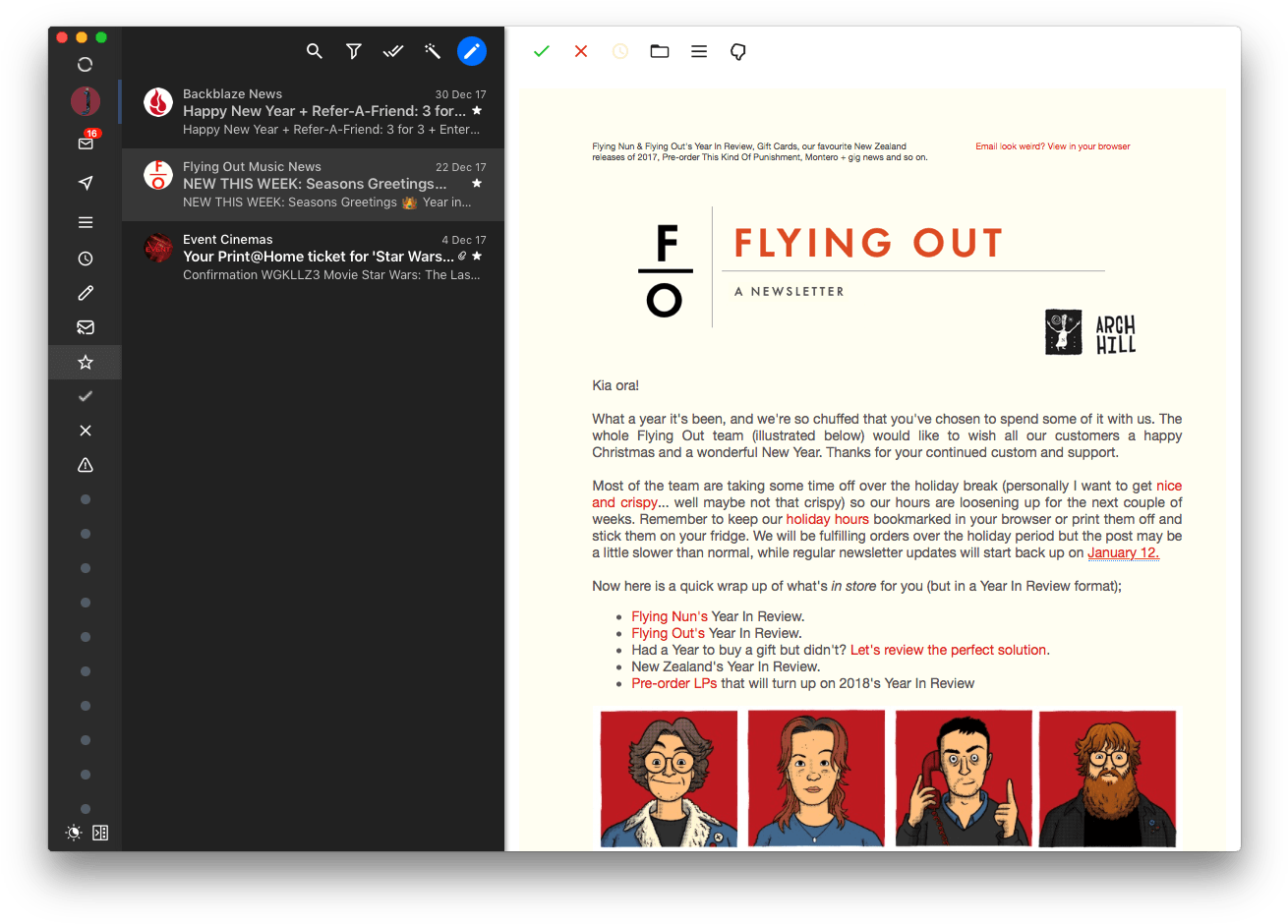Open the Starred folder in sidebar

click(86, 363)
